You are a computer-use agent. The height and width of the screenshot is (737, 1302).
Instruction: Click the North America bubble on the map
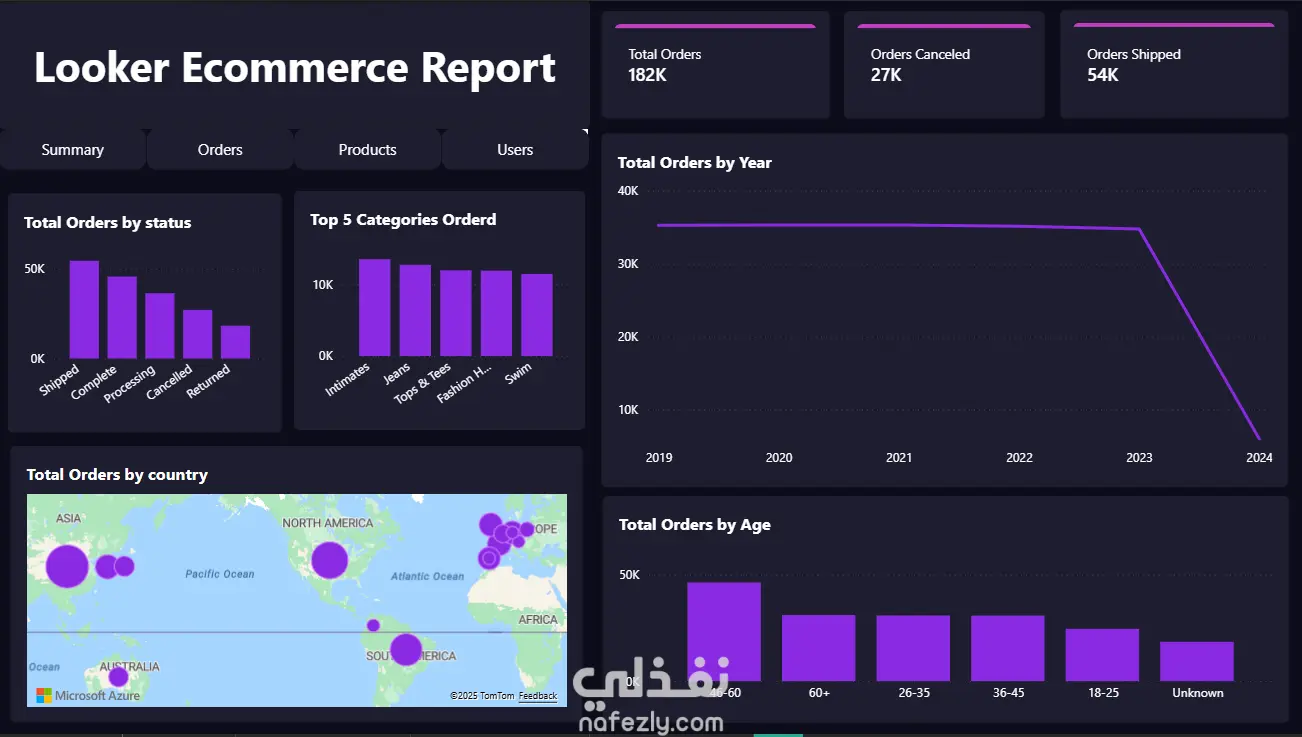pyautogui.click(x=329, y=560)
